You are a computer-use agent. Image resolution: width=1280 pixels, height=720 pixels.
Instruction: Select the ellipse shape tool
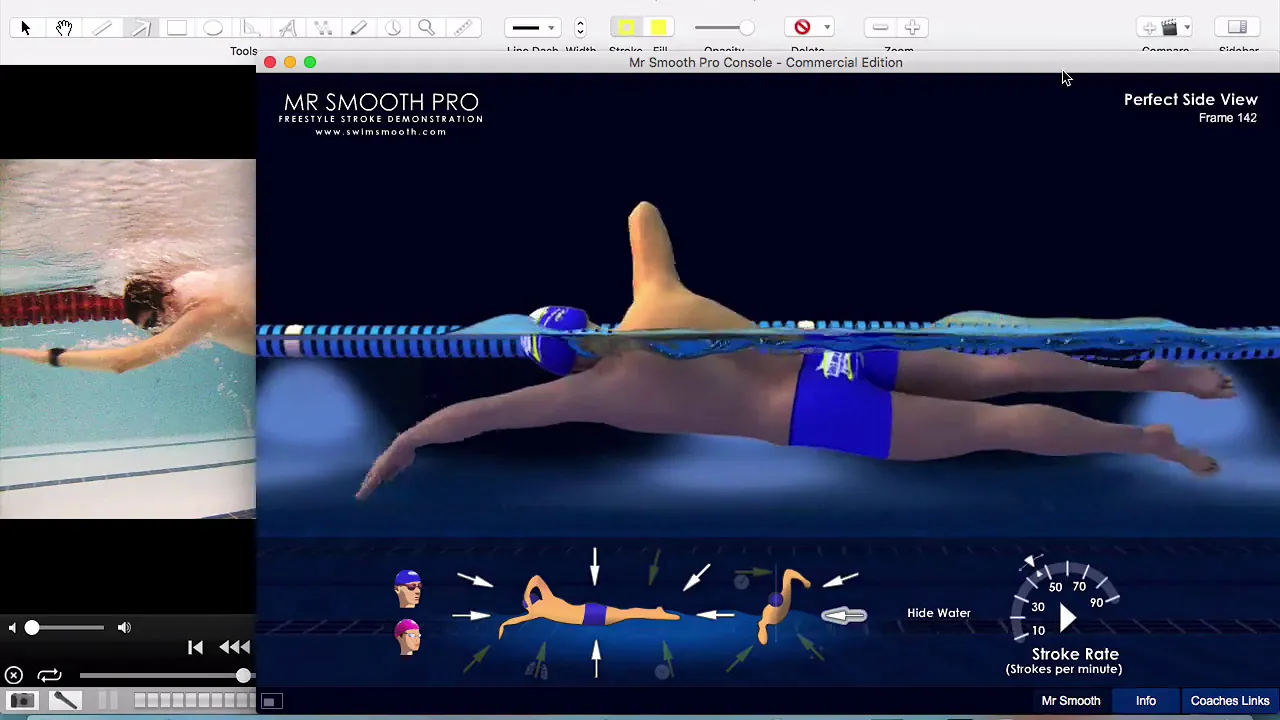213,28
